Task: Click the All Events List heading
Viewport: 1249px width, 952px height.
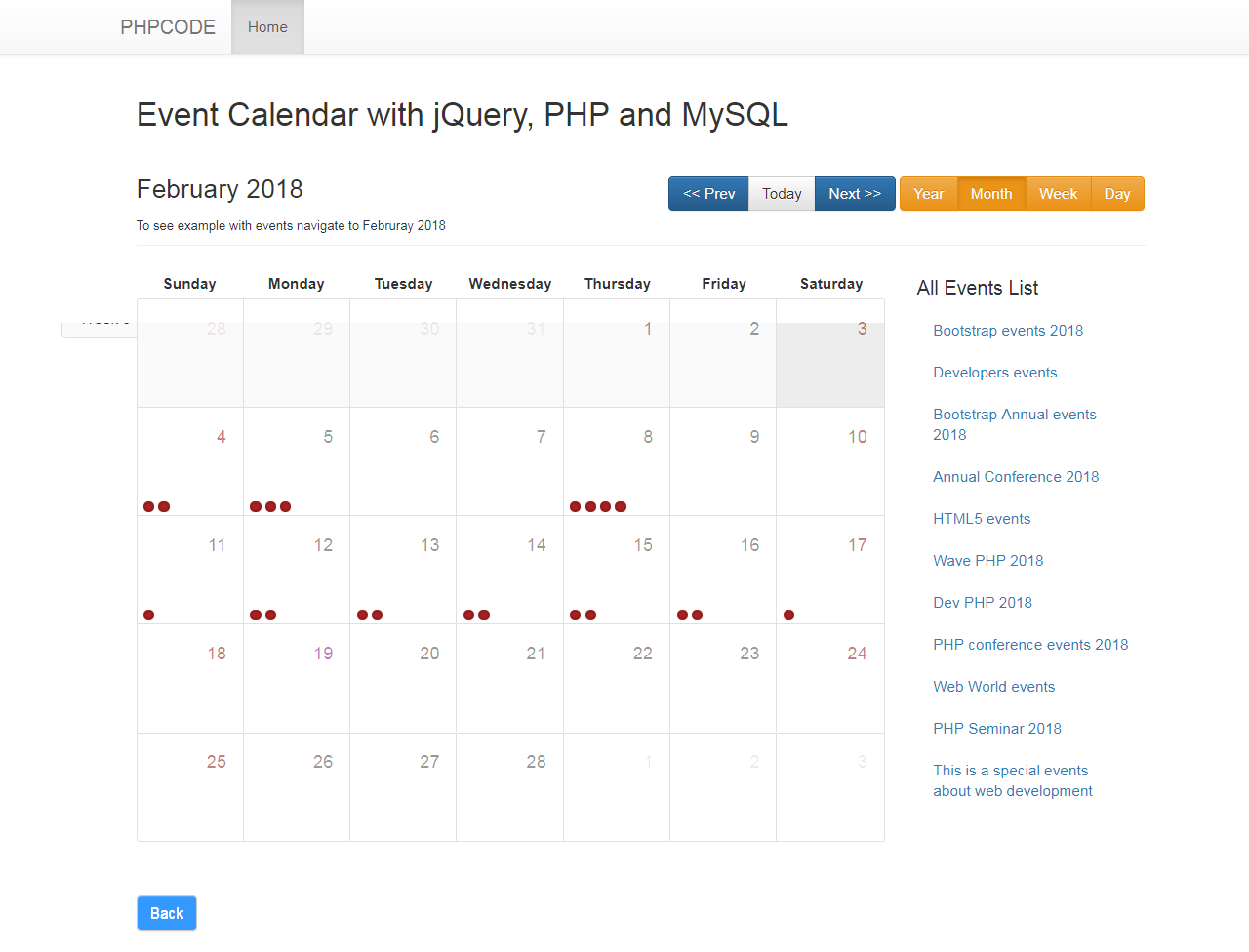Action: click(x=978, y=288)
